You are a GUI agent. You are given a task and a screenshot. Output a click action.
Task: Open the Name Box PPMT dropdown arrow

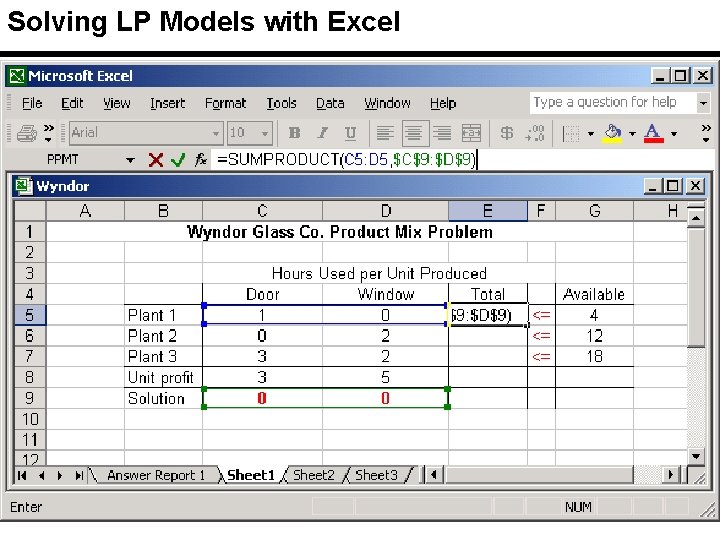(130, 160)
